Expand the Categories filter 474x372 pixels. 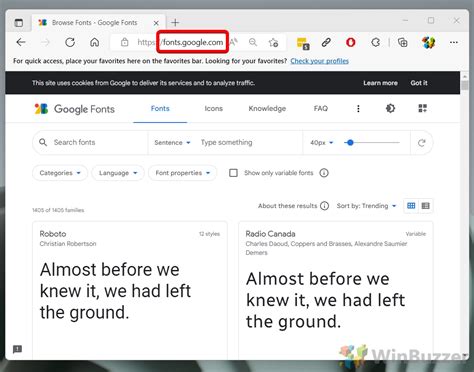pyautogui.click(x=60, y=173)
